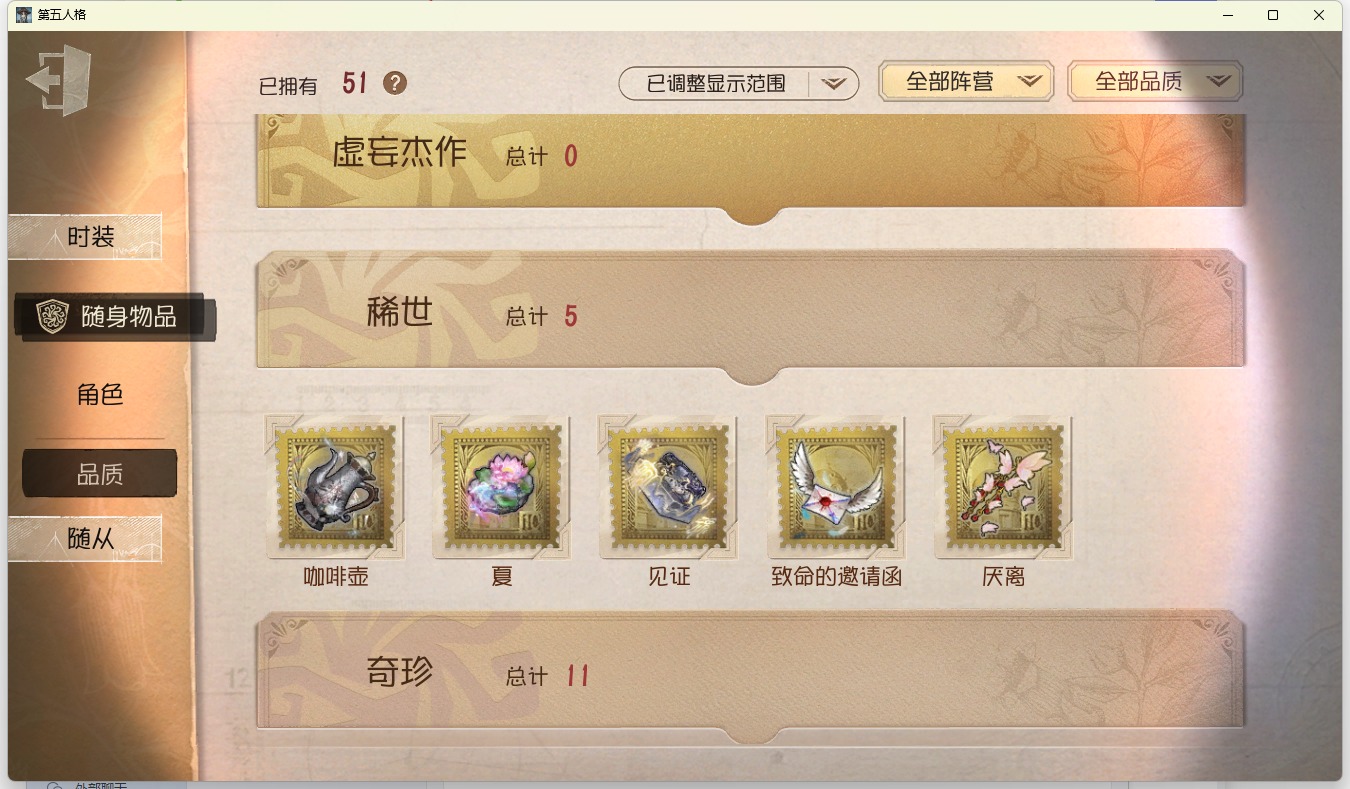
Task: Select the 夏 lotus accessory stamp
Action: coord(502,487)
